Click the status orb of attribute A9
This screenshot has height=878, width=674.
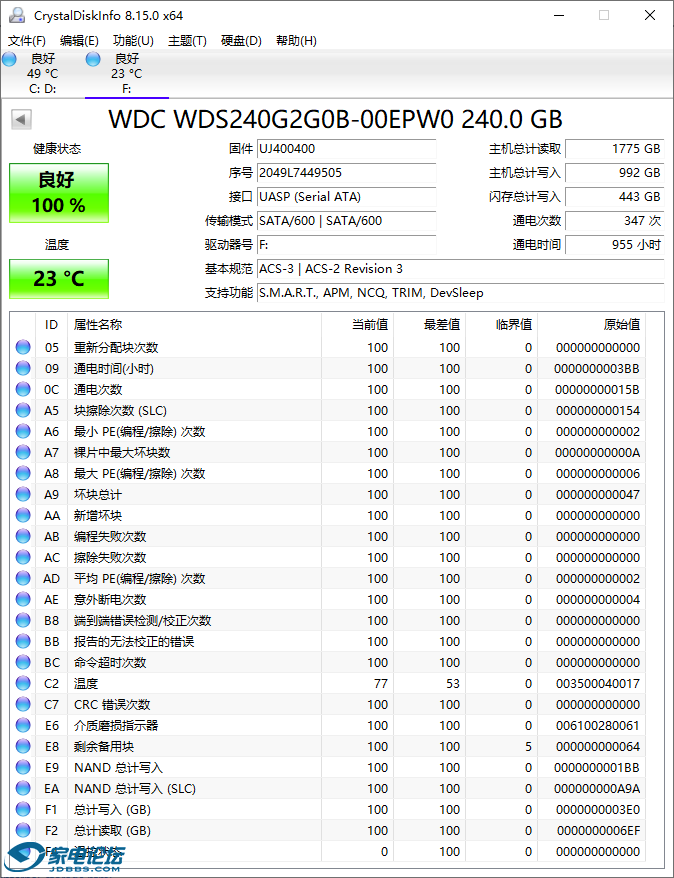pos(23,494)
